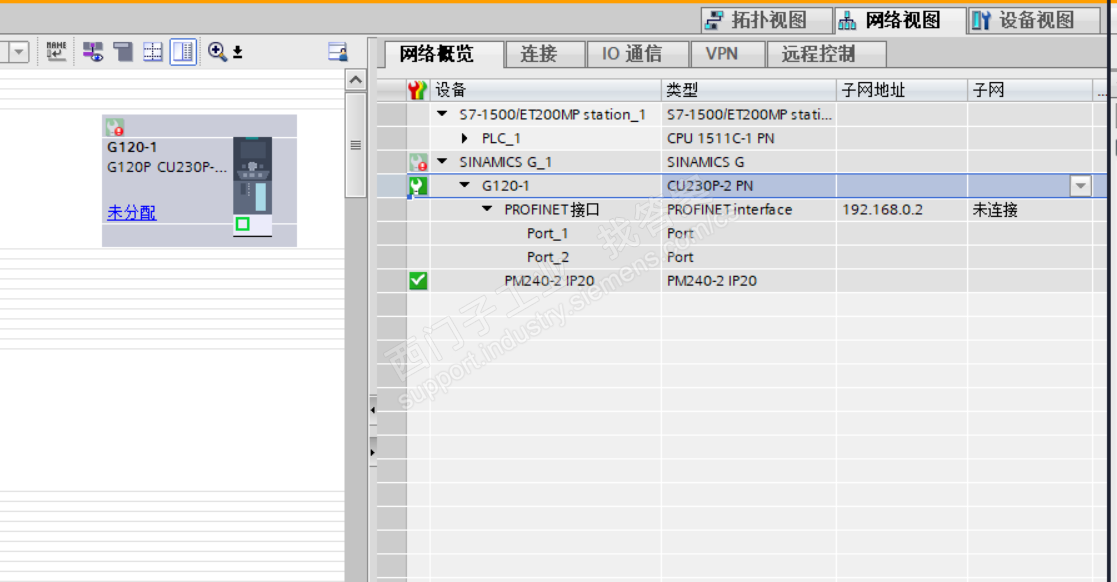Collapse the PROFINET接口 row
This screenshot has width=1117, height=582.
(487, 209)
